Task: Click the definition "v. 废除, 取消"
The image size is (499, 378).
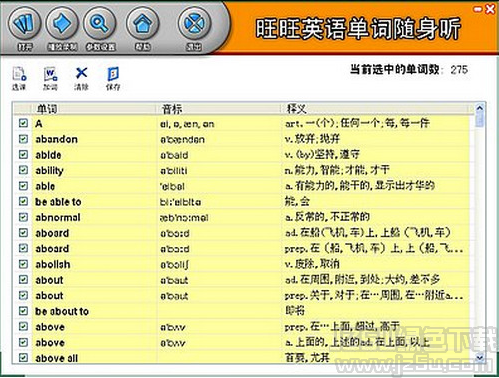Action: click(312, 264)
